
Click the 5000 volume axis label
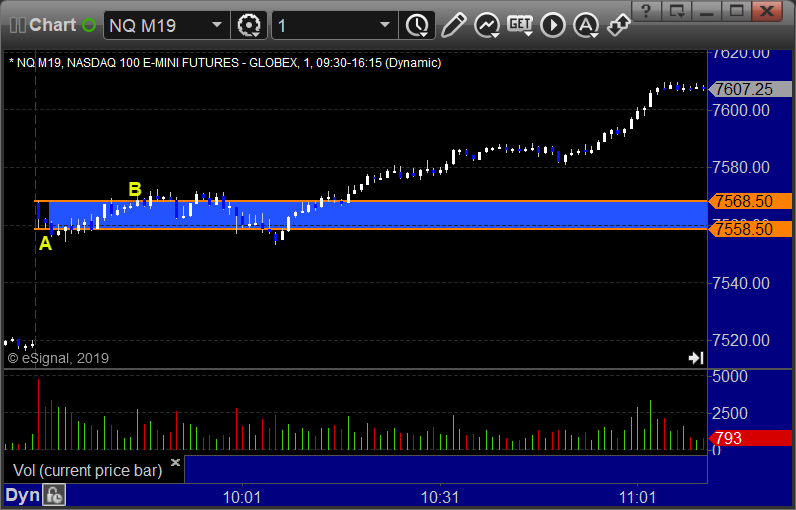pos(730,376)
